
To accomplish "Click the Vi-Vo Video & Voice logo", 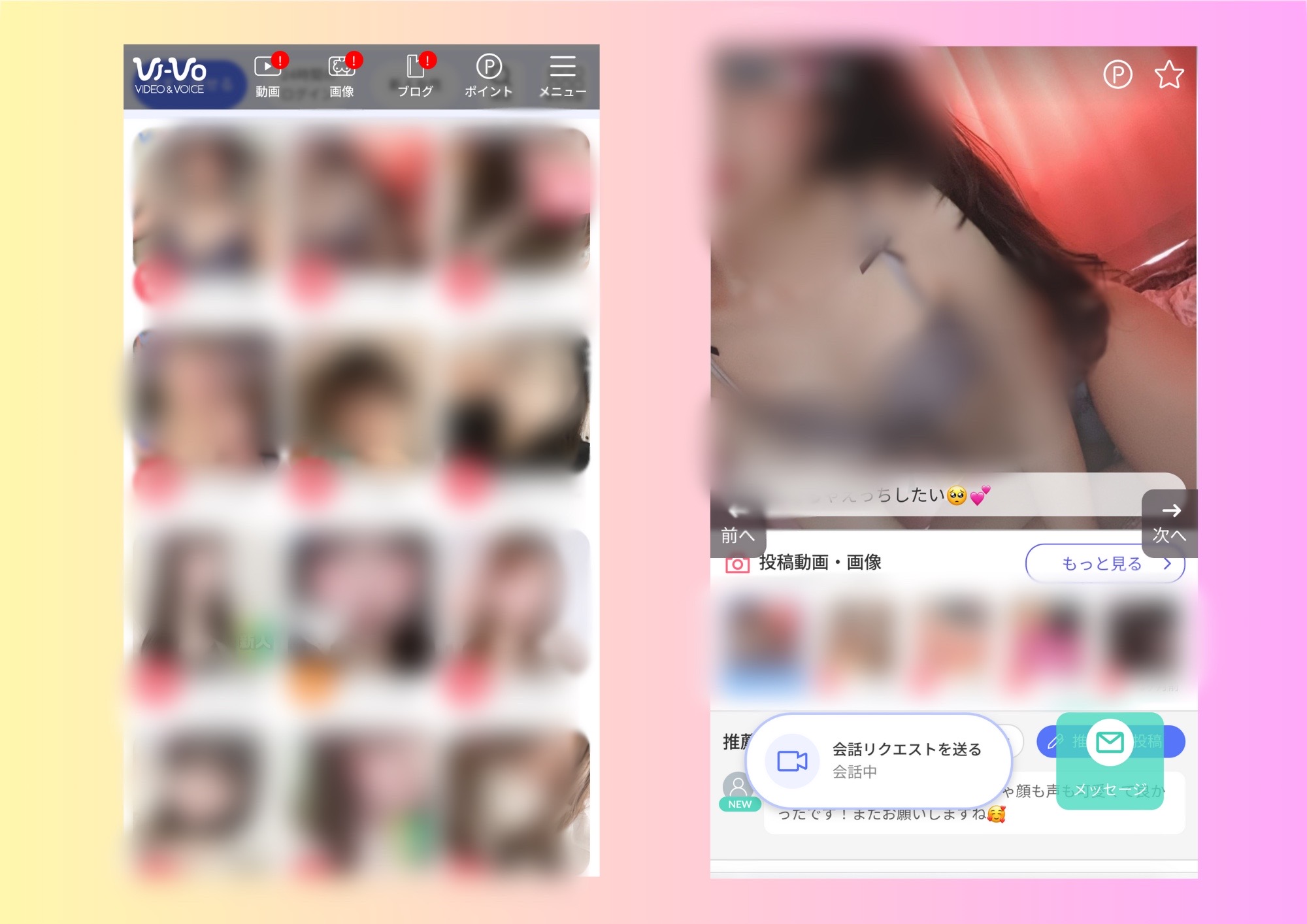I will tap(170, 76).
